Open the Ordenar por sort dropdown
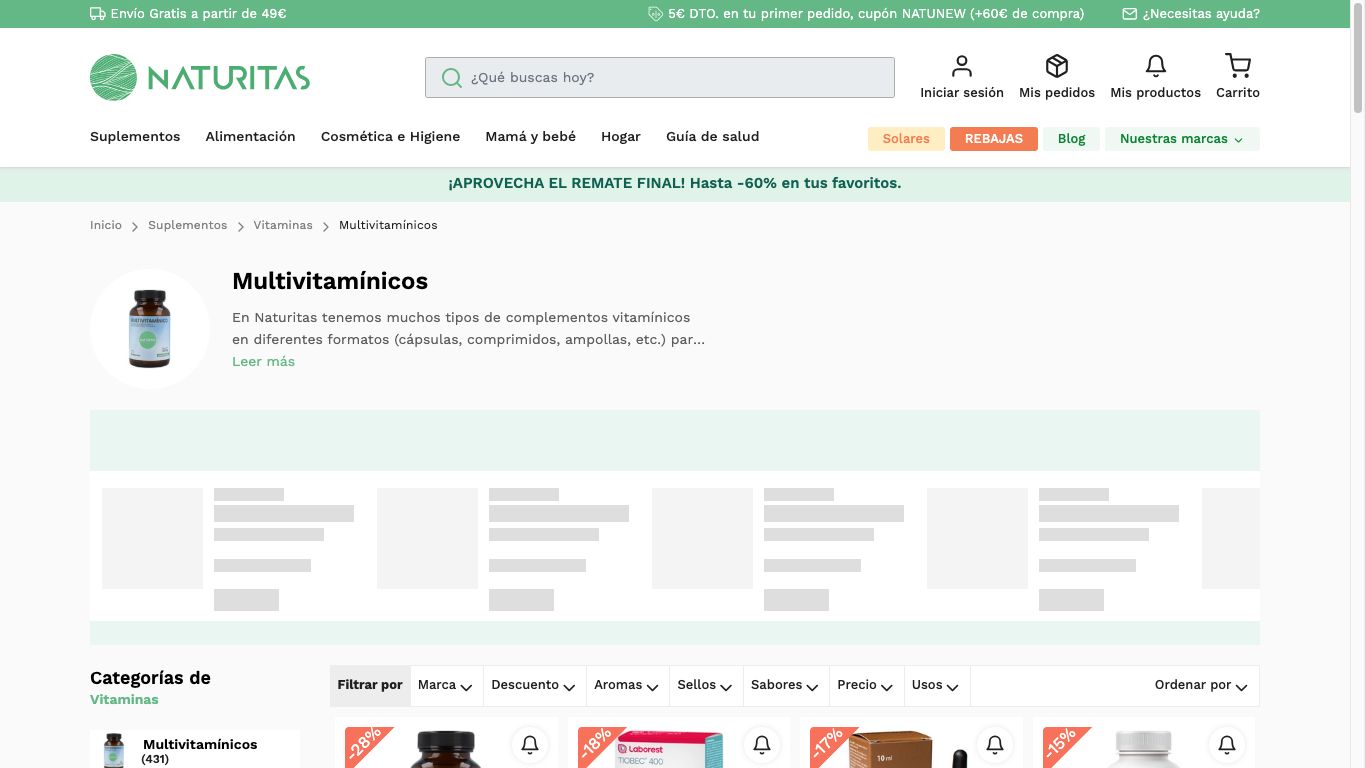Screen dimensions: 1365x768 [1201, 685]
